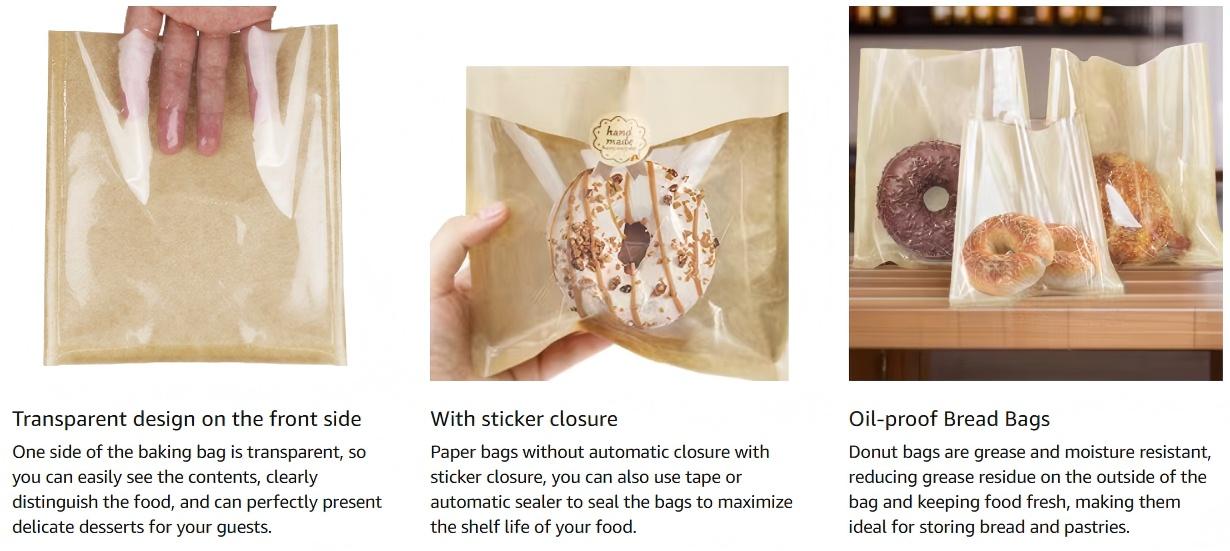
Task: Click the pastry in the rightmost bag
Action: pyautogui.click(x=1131, y=207)
